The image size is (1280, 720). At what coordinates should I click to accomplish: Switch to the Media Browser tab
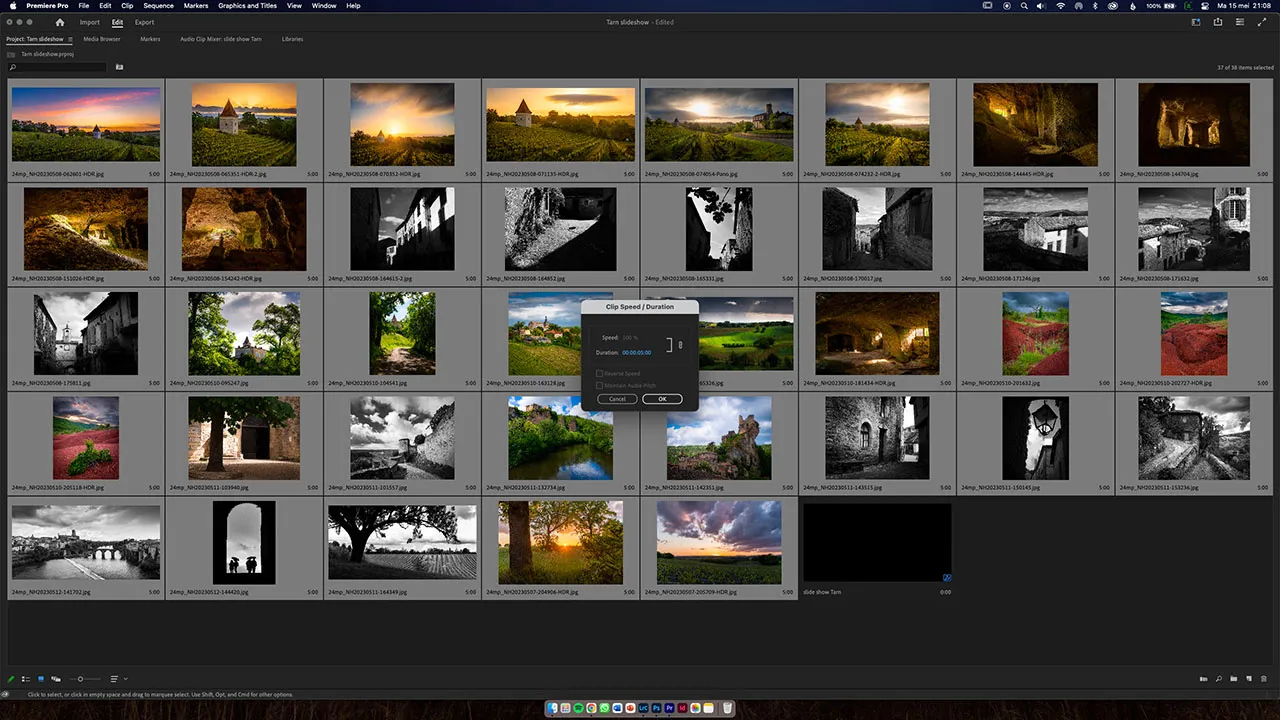tap(102, 39)
